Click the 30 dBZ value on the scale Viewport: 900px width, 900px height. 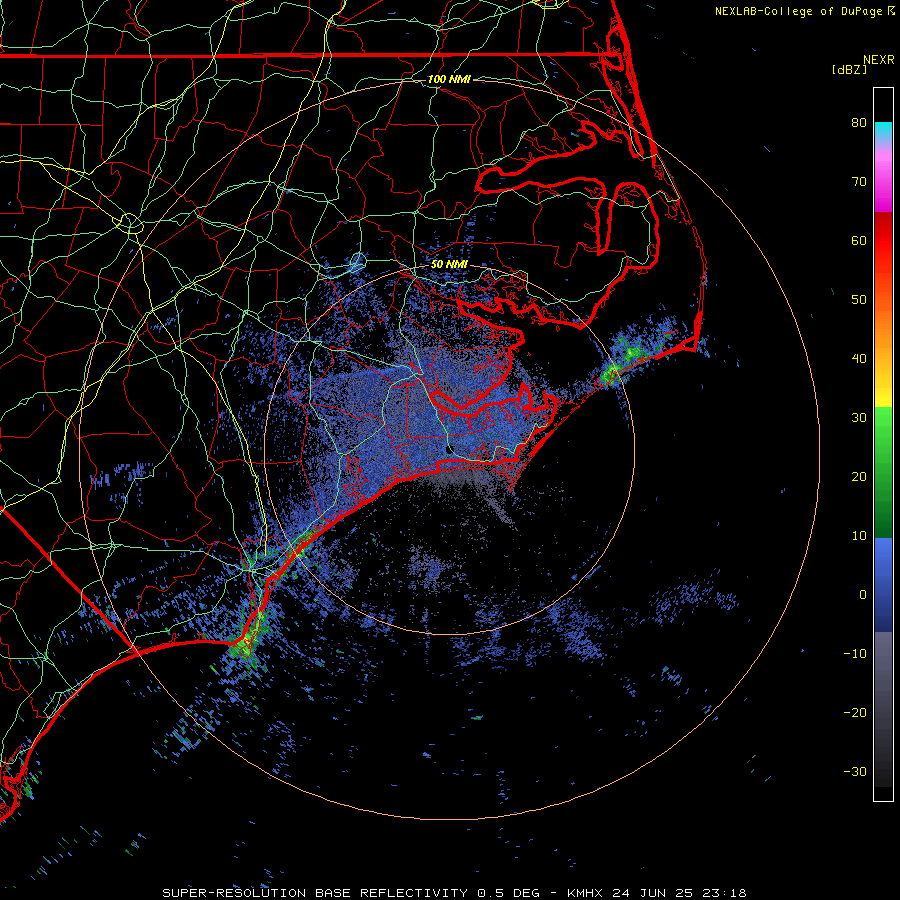click(x=859, y=418)
